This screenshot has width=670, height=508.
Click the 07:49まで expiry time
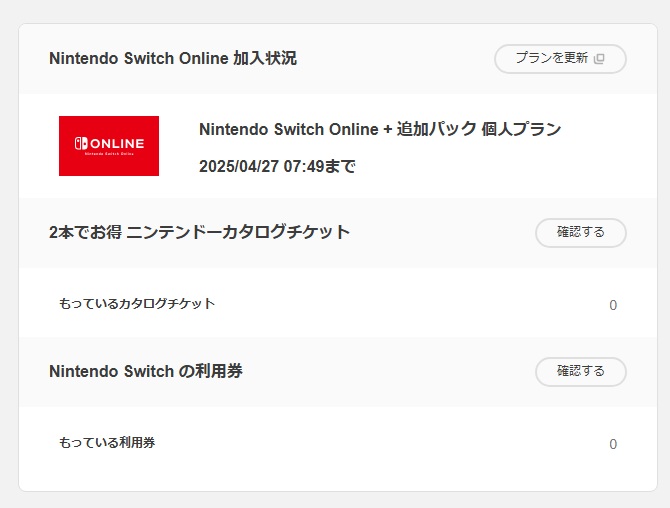(x=320, y=166)
